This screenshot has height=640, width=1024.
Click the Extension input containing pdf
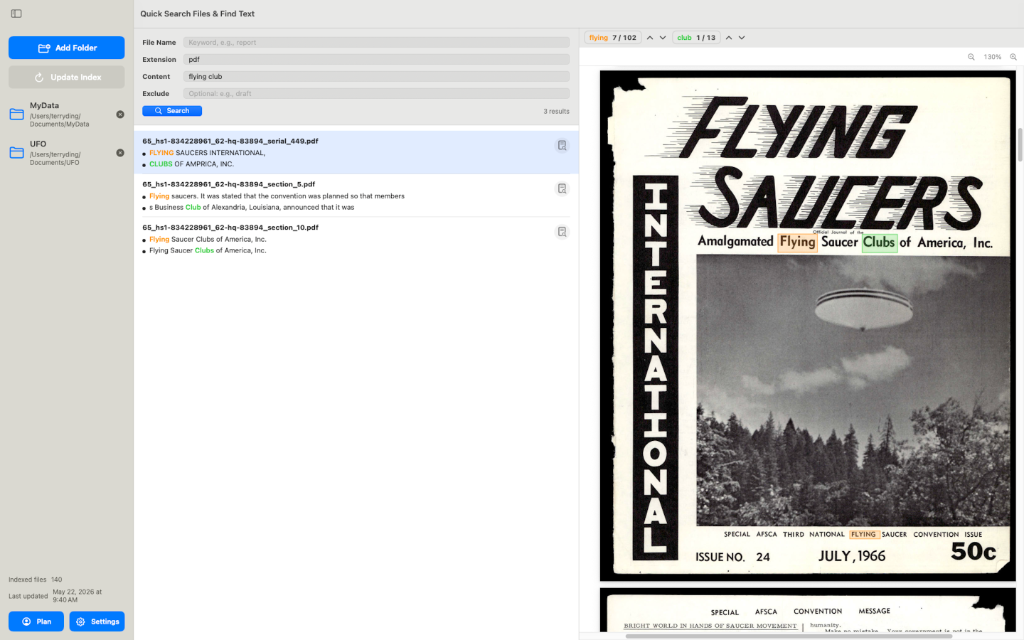[x=376, y=59]
